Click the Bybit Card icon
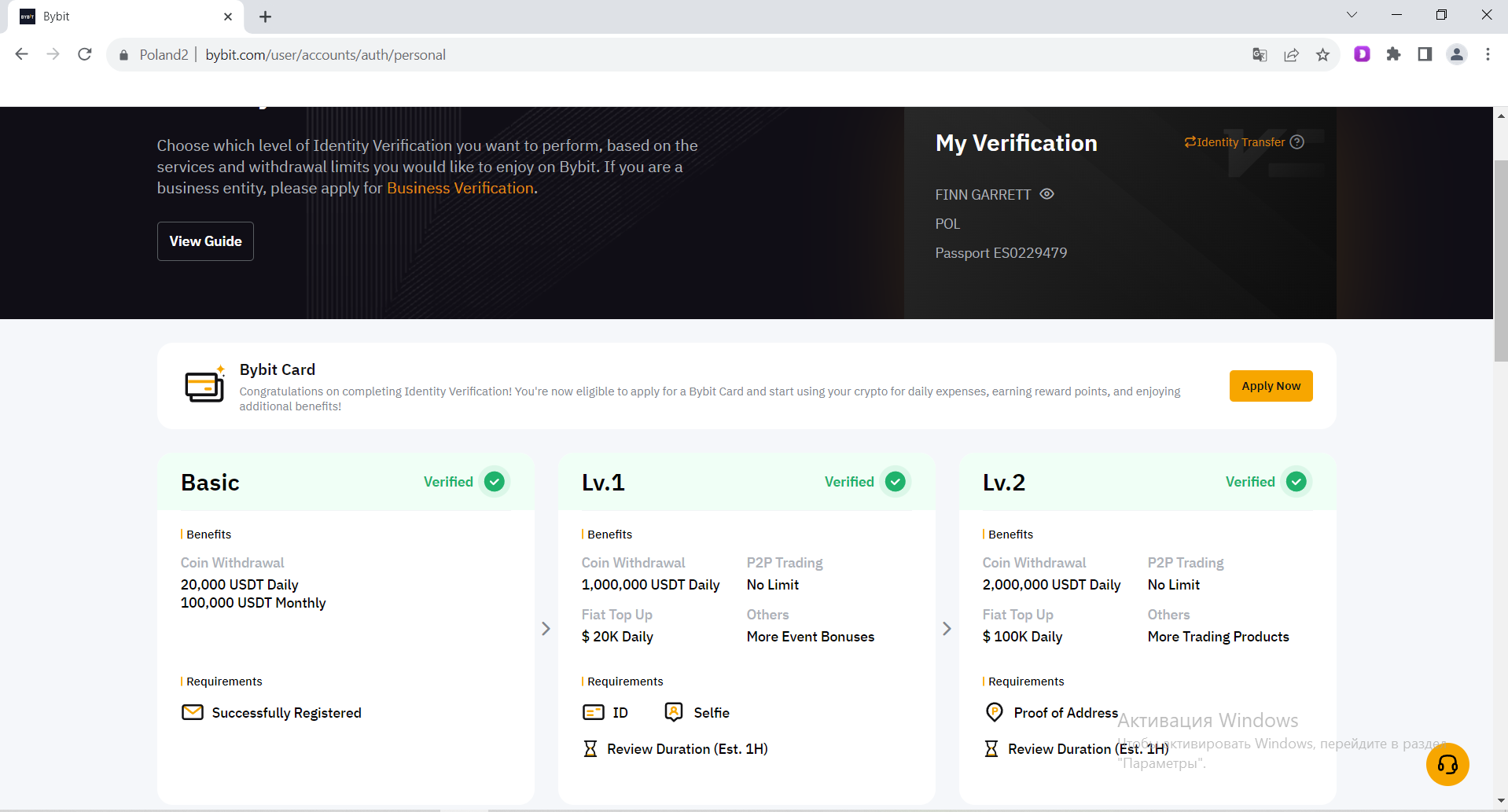The image size is (1508, 812). pyautogui.click(x=204, y=385)
